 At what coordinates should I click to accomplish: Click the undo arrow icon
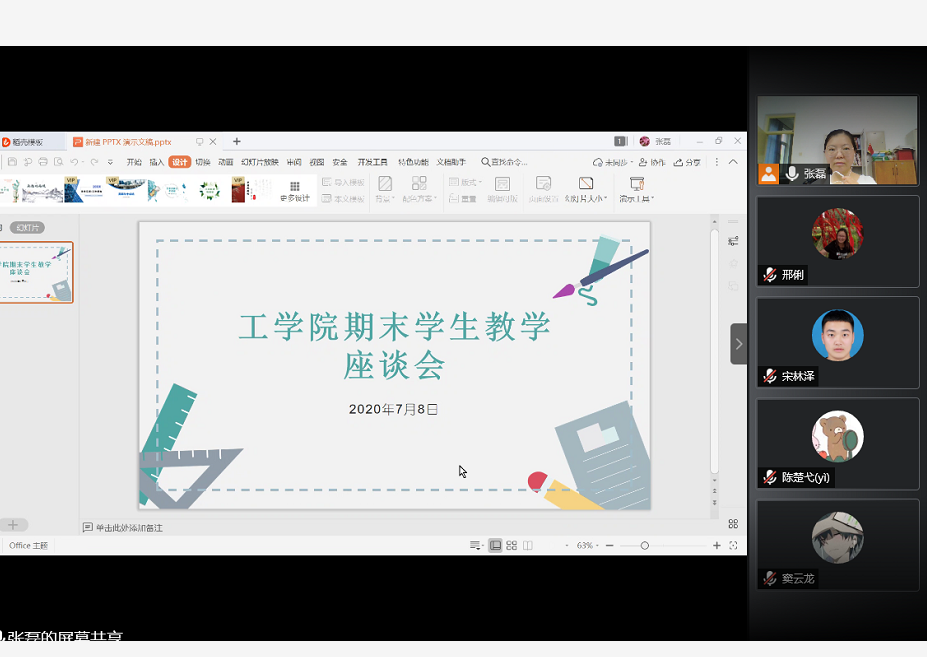(74, 162)
